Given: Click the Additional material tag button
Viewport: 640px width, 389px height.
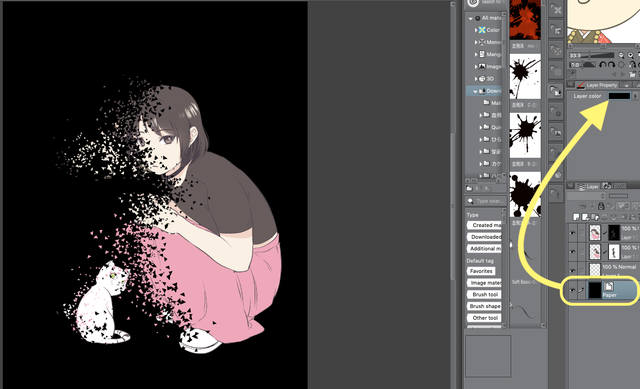Looking at the screenshot, I should tap(484, 249).
